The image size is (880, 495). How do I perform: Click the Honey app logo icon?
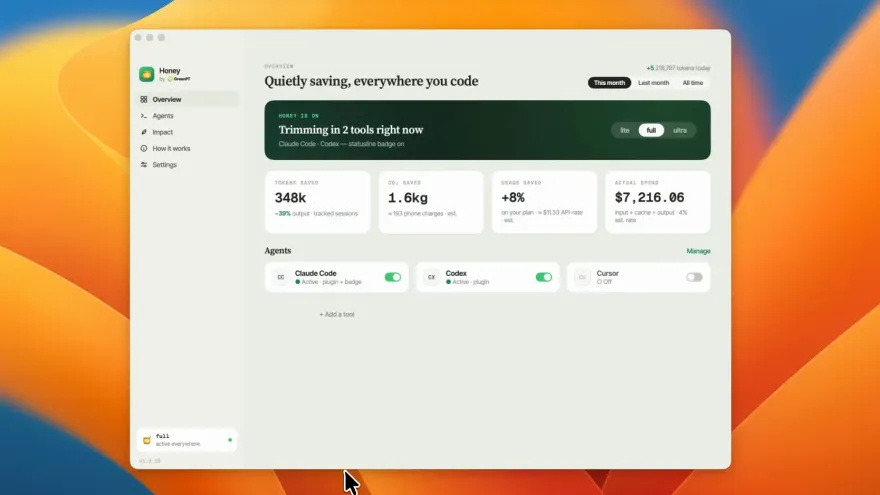click(x=146, y=74)
